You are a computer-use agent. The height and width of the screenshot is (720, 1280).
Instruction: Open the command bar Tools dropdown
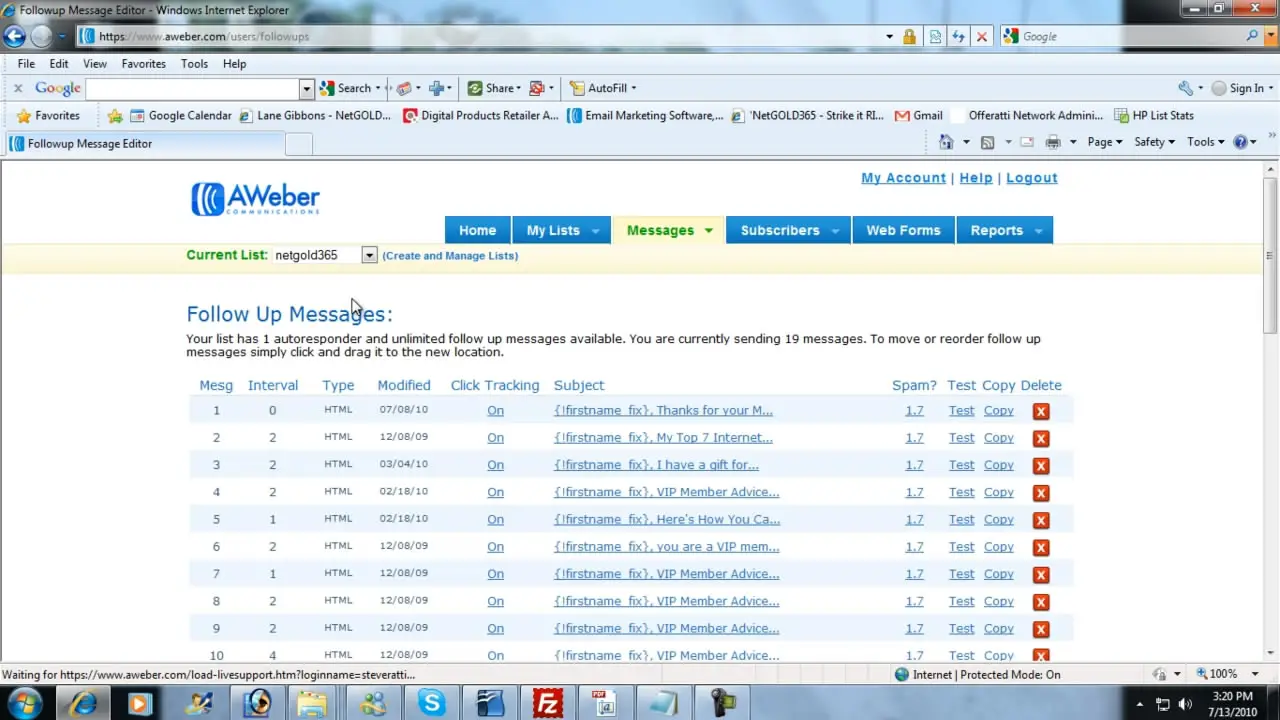(1206, 142)
